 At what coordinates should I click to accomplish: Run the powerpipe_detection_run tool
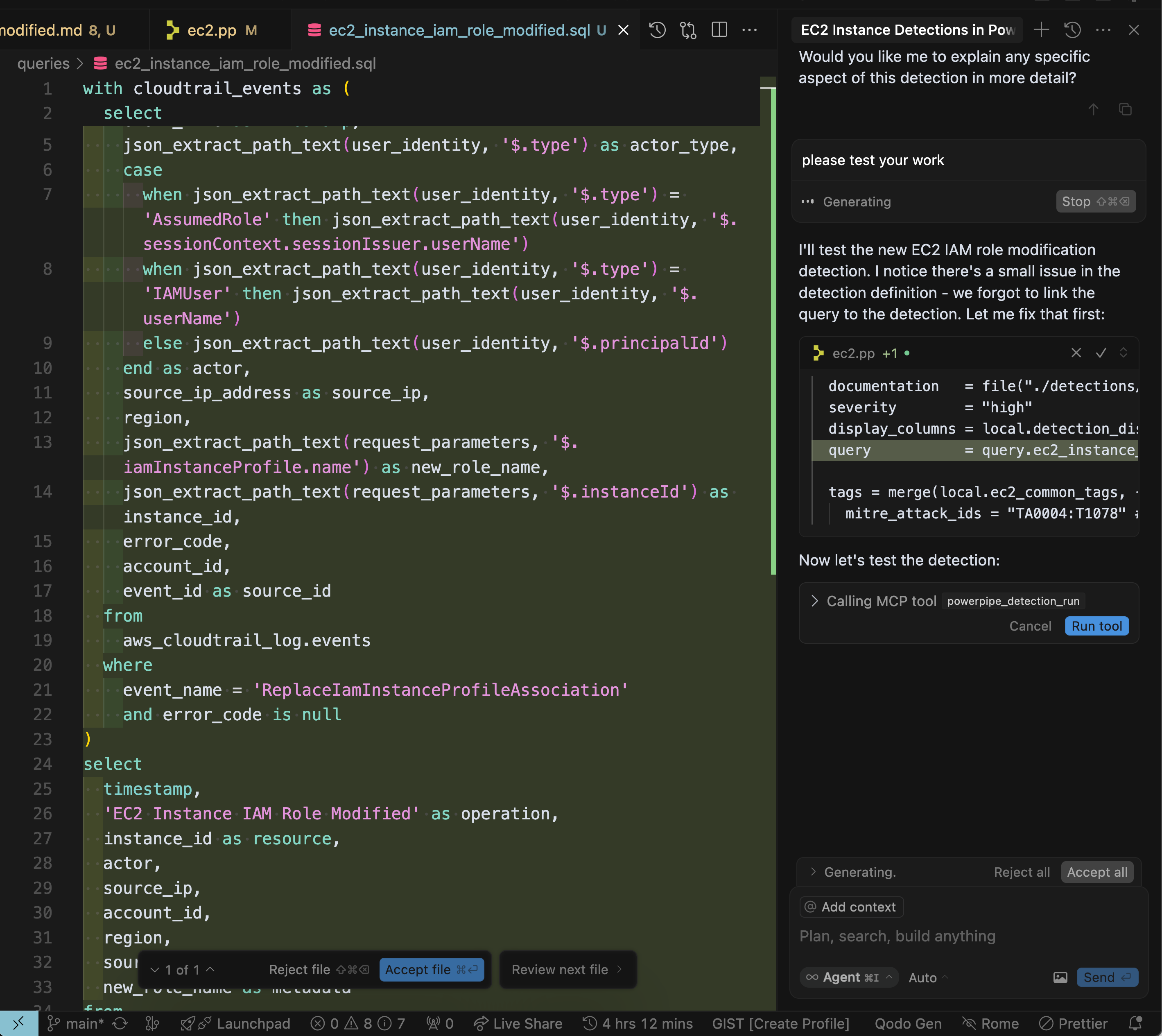(1096, 626)
